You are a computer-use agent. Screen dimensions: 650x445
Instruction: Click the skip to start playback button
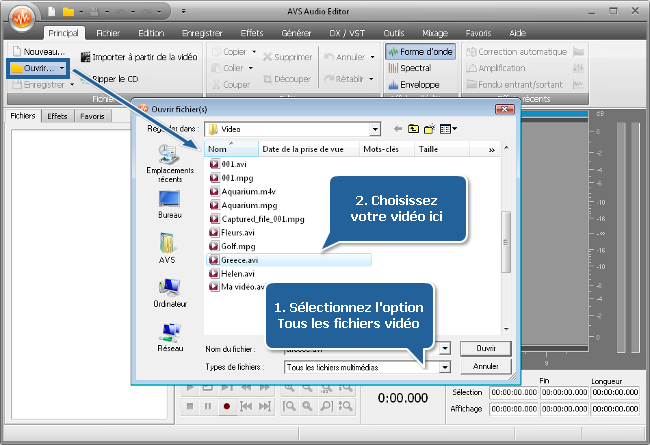click(x=246, y=406)
